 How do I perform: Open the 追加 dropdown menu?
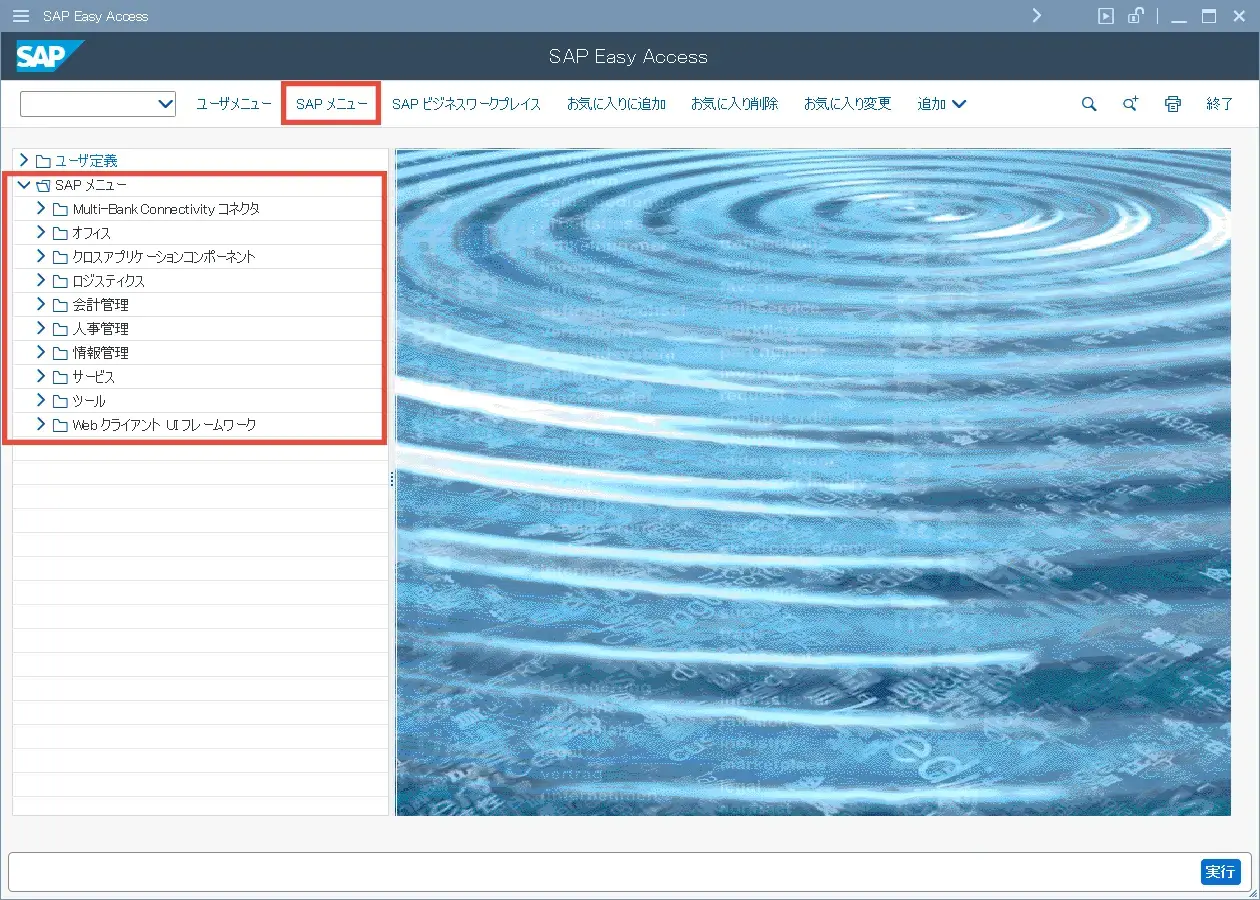941,104
